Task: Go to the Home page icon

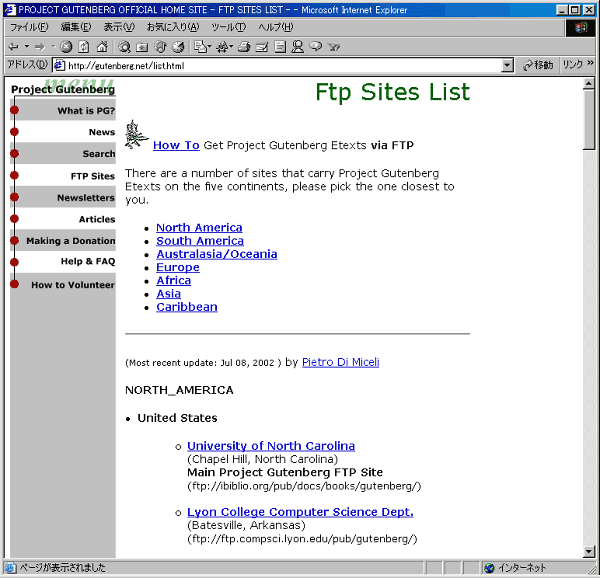Action: 102,47
